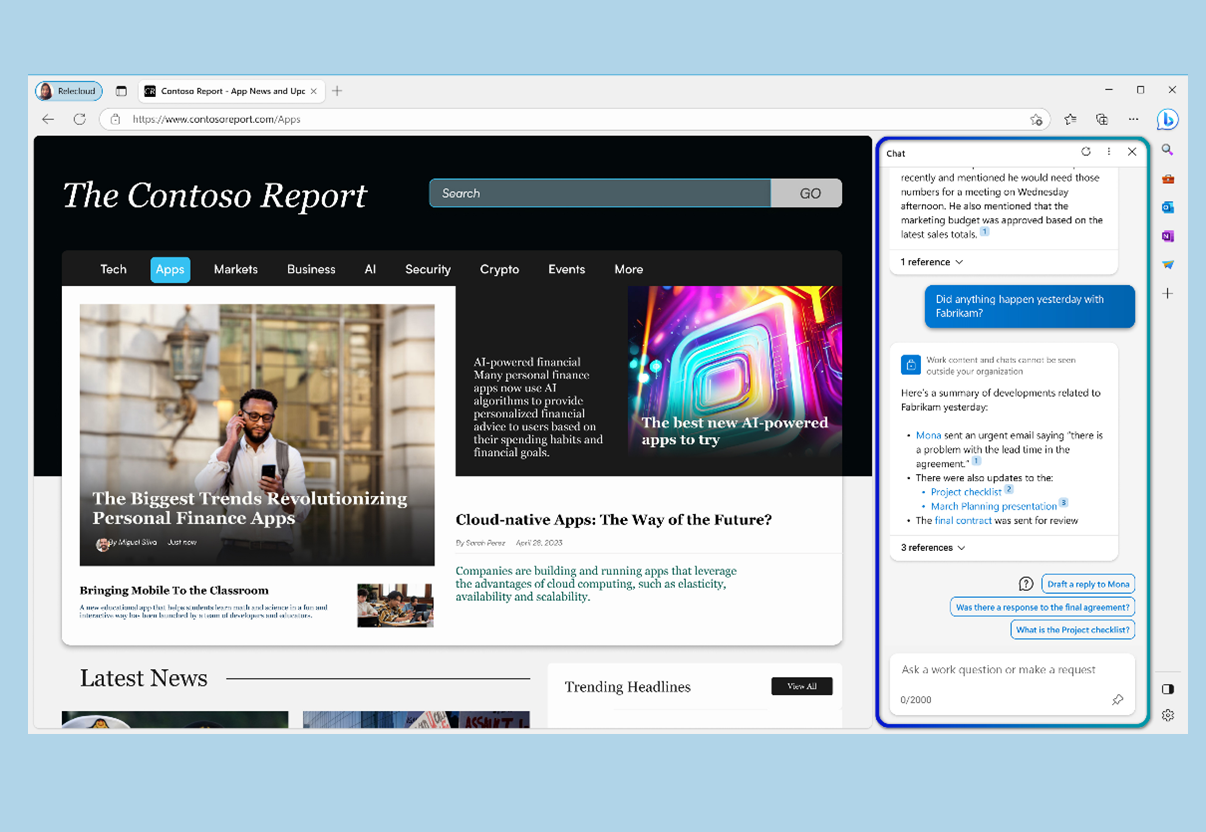Screen dimensions: 1206x832
Task: Click inside the site Search field
Action: 600,193
